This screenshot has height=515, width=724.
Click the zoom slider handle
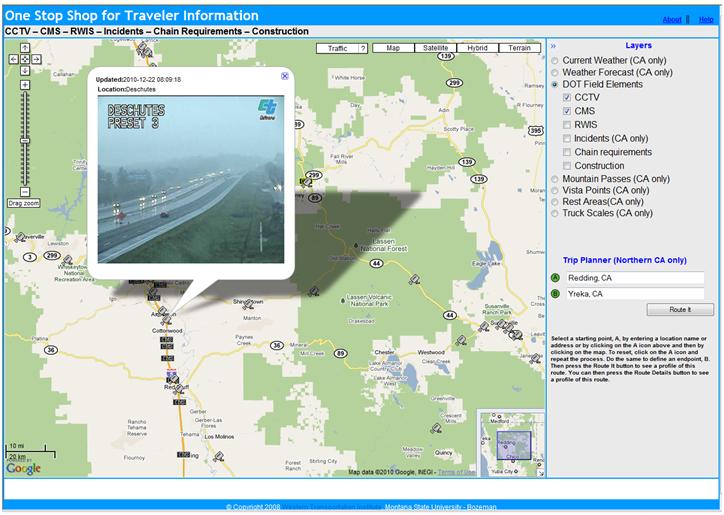(x=25, y=141)
